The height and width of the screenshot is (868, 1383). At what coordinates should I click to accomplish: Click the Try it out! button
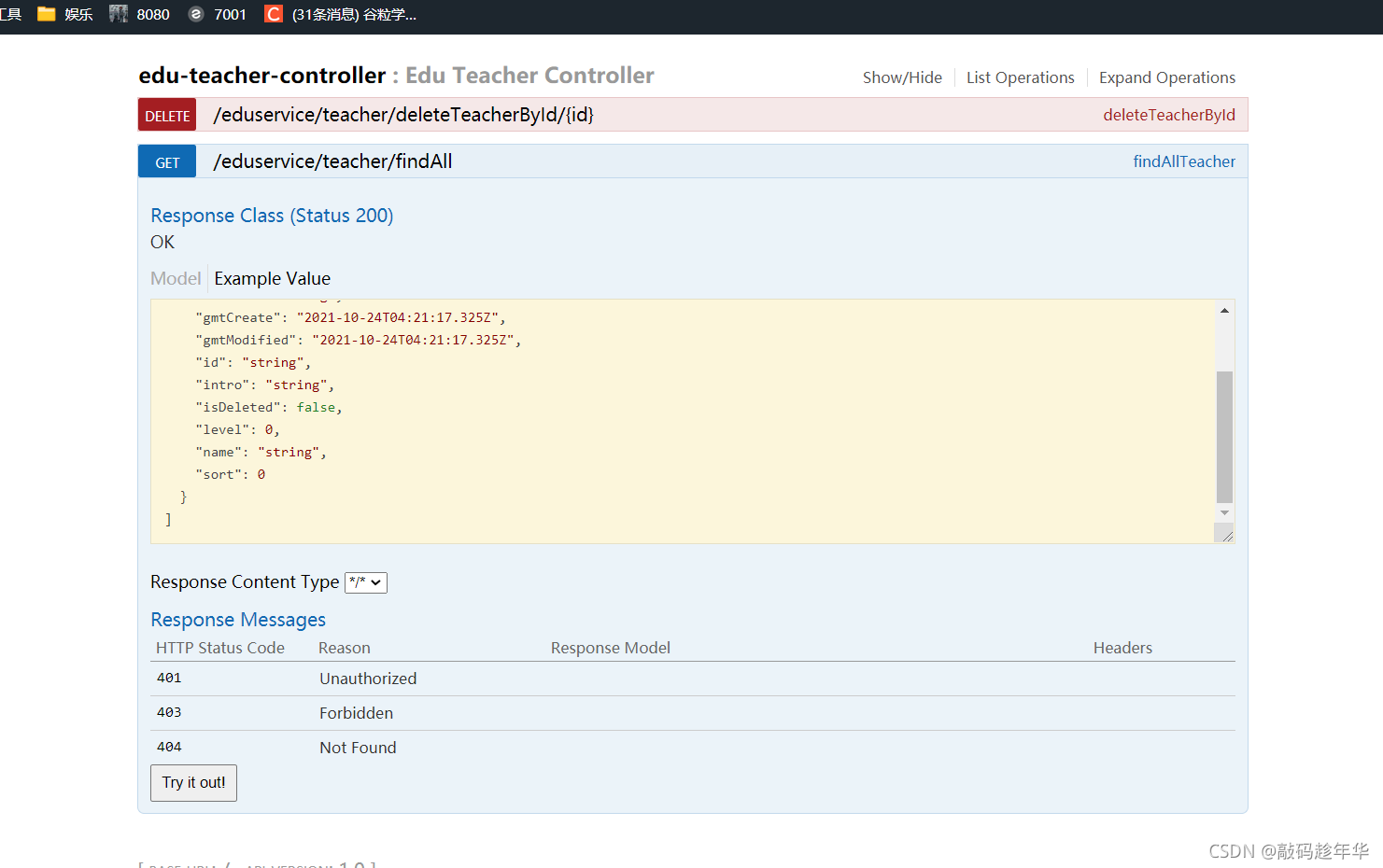coord(193,783)
